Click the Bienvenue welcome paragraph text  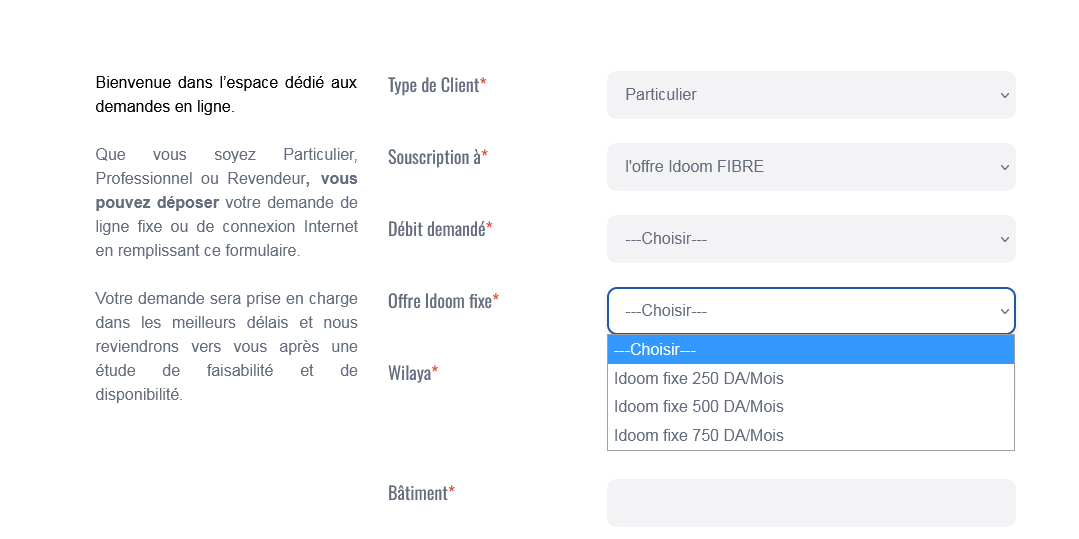pos(226,94)
